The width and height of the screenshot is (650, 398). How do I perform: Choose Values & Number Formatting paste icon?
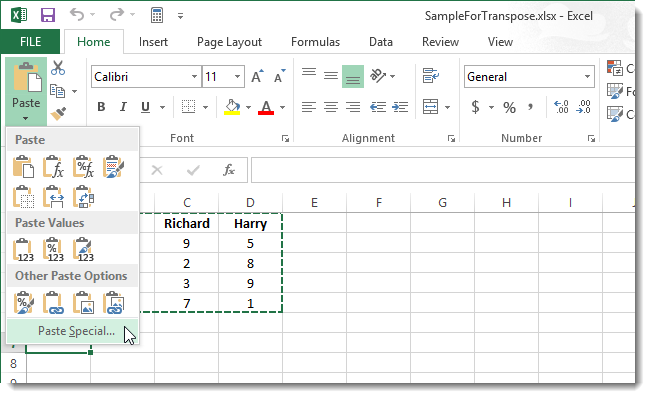(53, 250)
